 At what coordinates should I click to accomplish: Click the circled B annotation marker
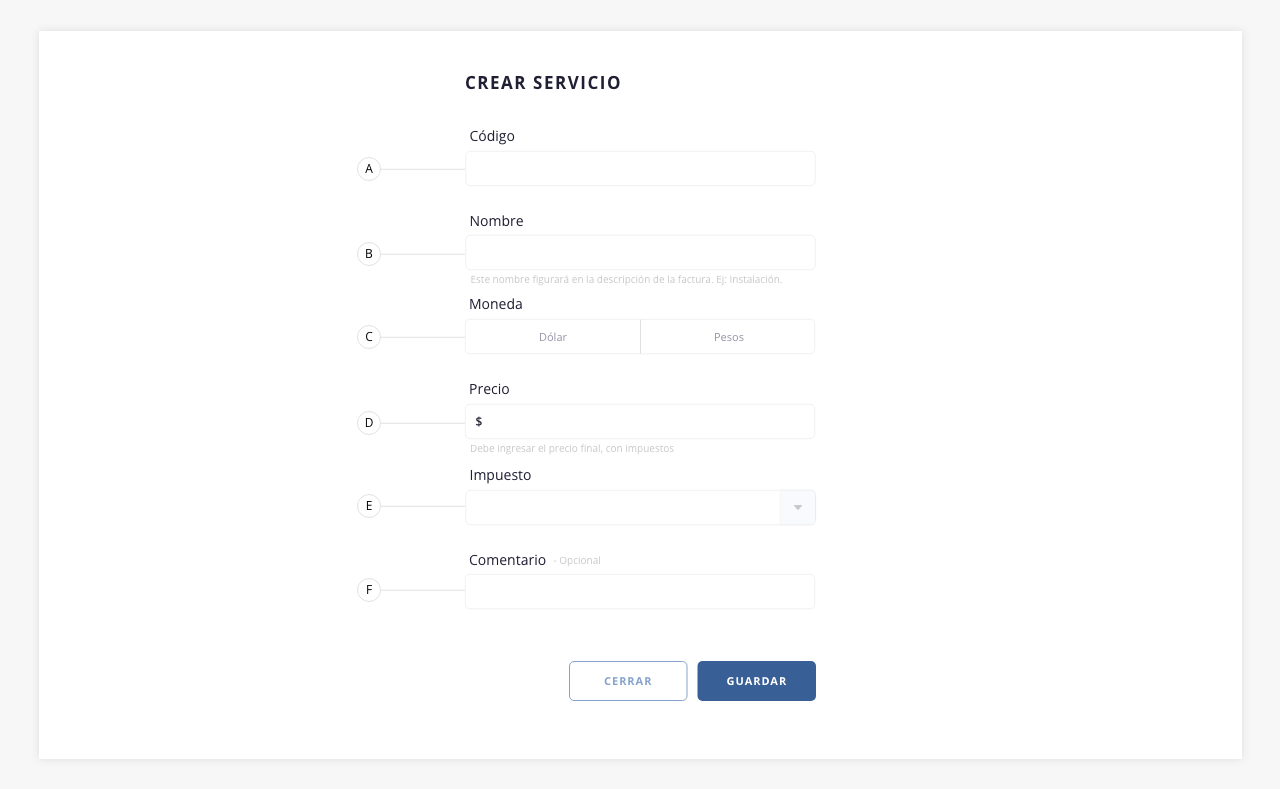tap(369, 254)
